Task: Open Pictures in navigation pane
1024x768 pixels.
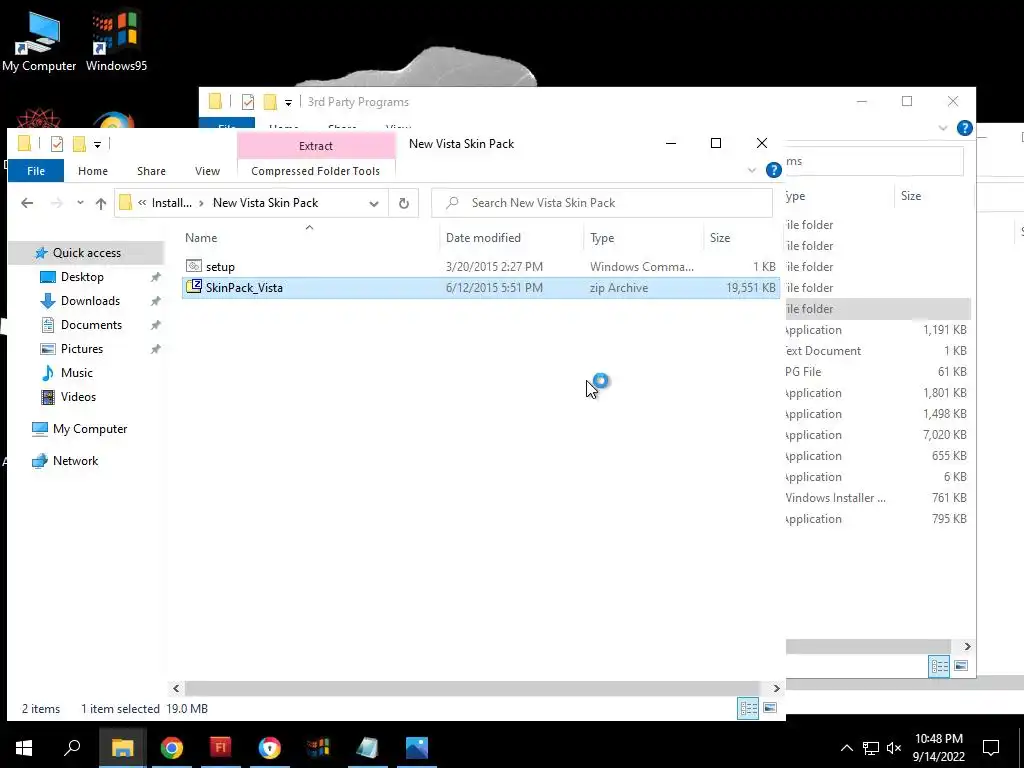Action: click(x=82, y=349)
